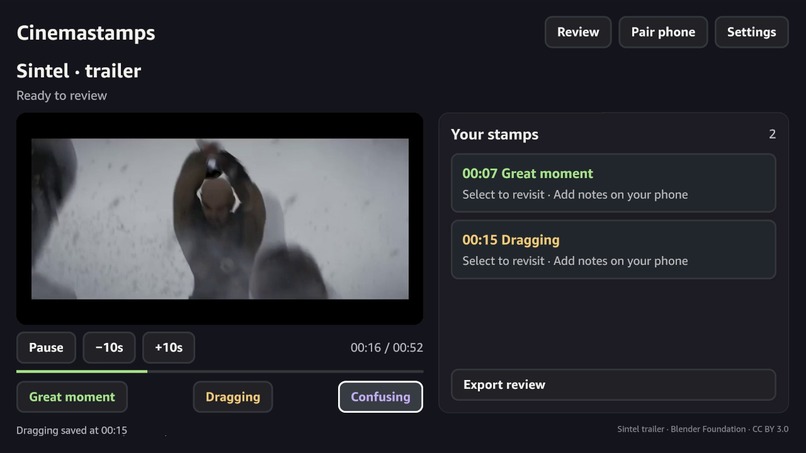The width and height of the screenshot is (806, 453).
Task: Click the Sintel video frame
Action: click(220, 219)
